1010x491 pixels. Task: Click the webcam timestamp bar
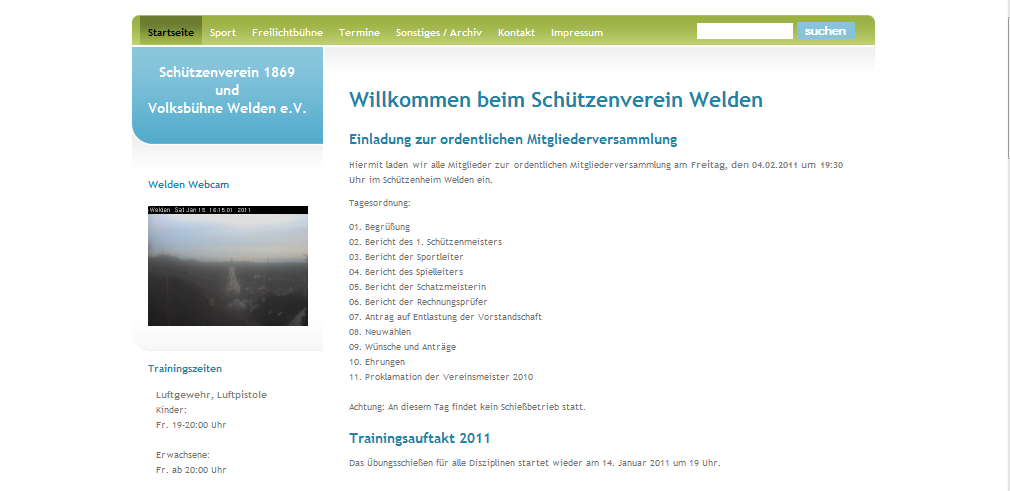[228, 210]
